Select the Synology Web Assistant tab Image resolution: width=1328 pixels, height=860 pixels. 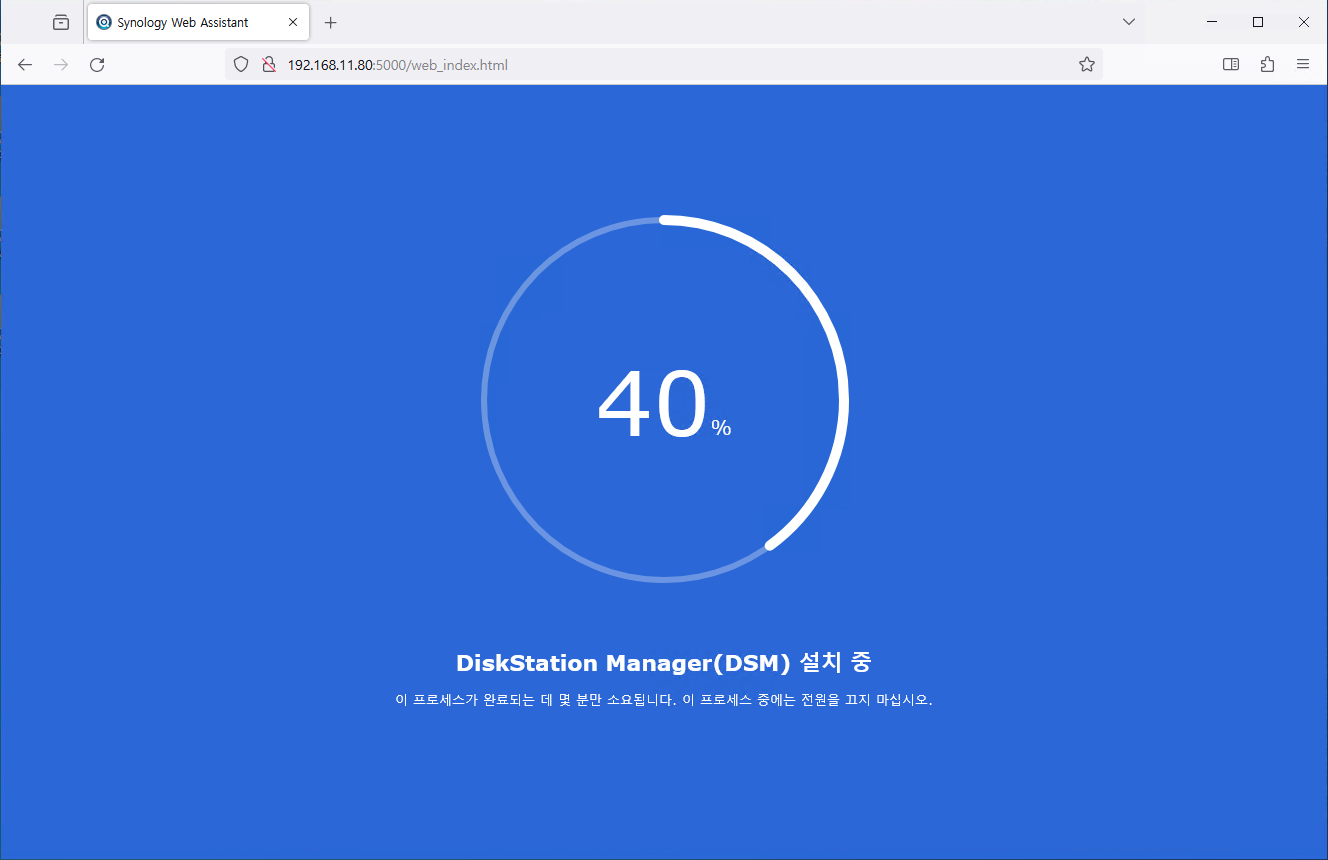click(198, 22)
